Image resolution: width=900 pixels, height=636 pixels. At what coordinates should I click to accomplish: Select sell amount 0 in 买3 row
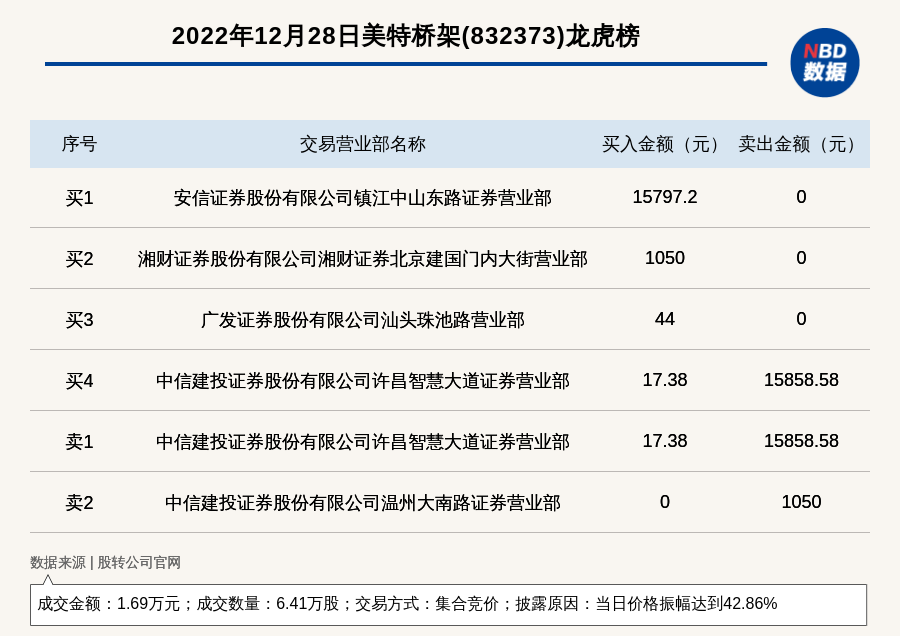pyautogui.click(x=801, y=319)
